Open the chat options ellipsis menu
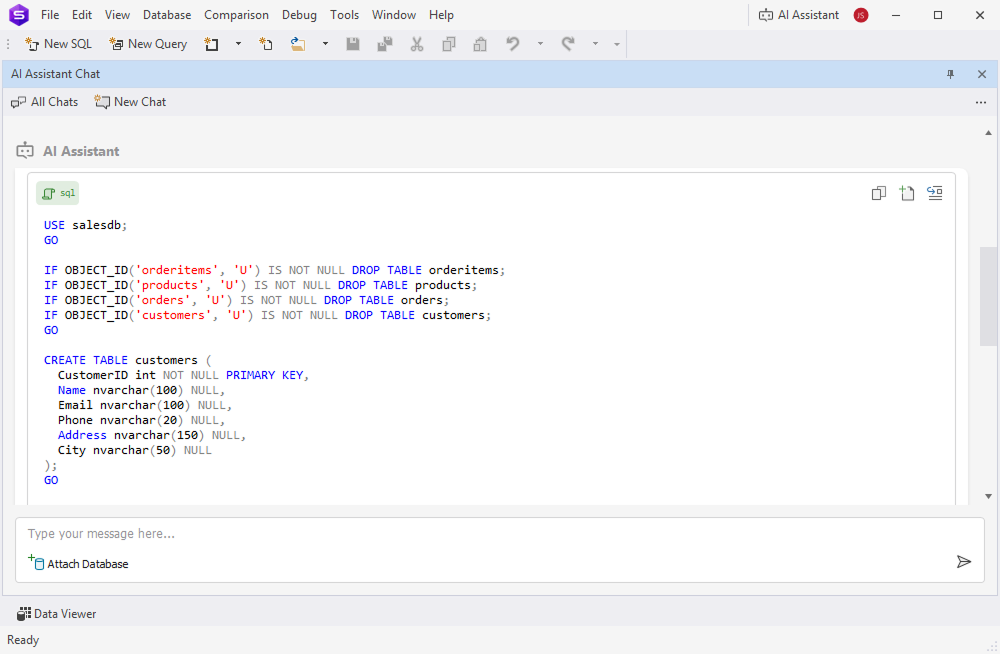Image resolution: width=1000 pixels, height=654 pixels. tap(981, 102)
